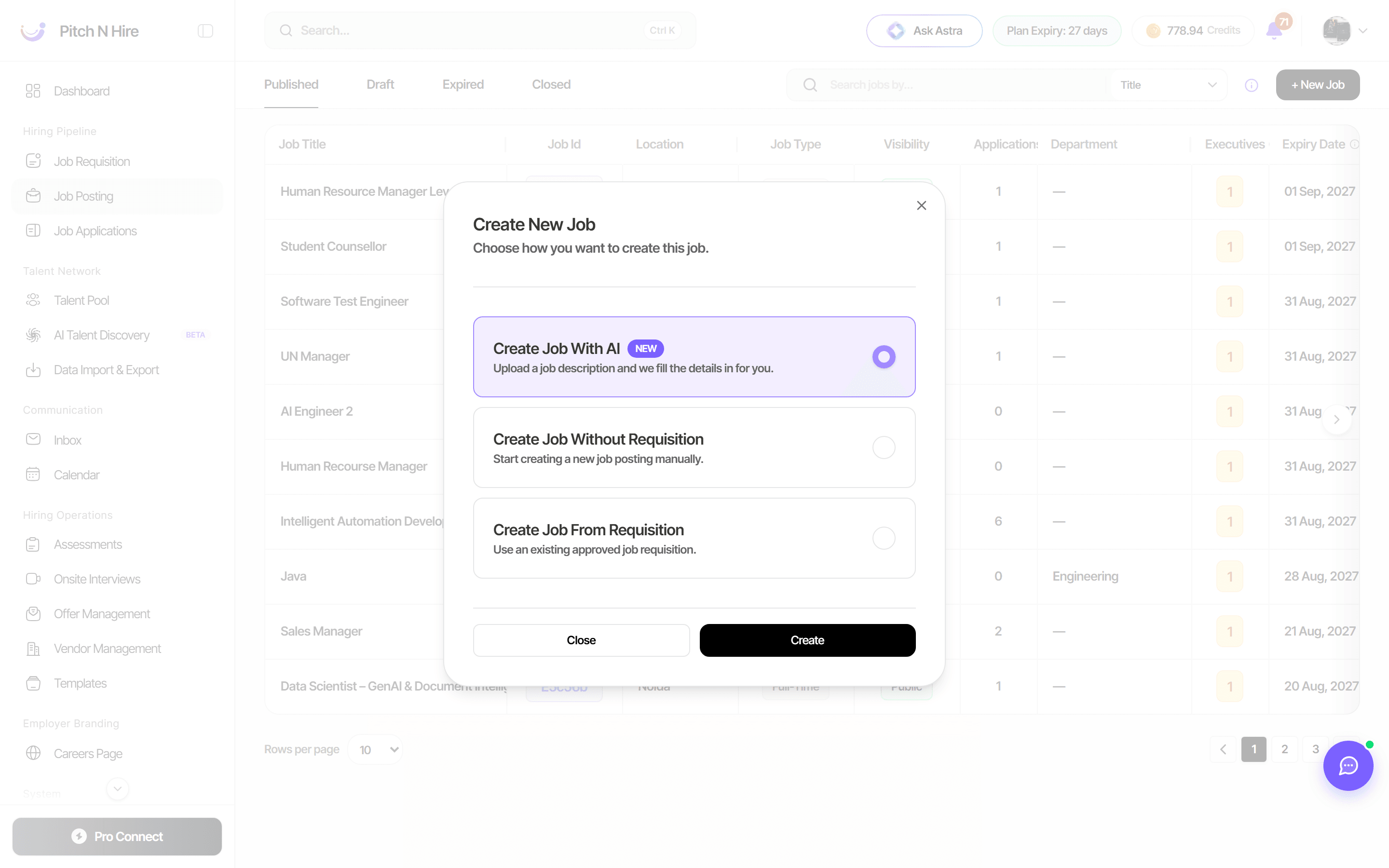Go to page 2 of jobs

pyautogui.click(x=1284, y=749)
